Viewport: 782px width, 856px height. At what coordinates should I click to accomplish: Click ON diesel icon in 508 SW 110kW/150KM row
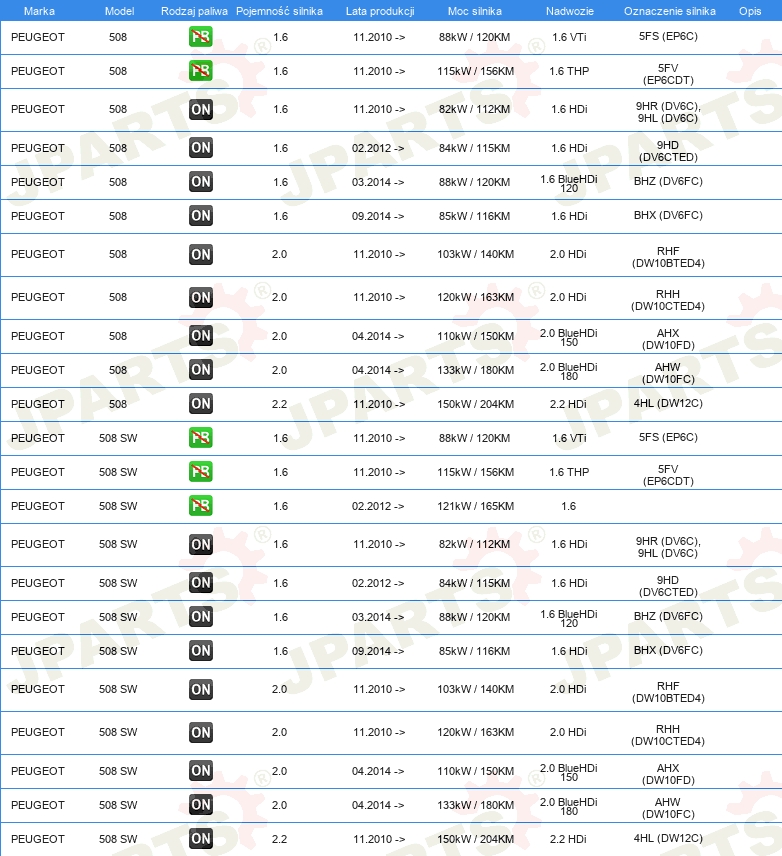pos(200,770)
